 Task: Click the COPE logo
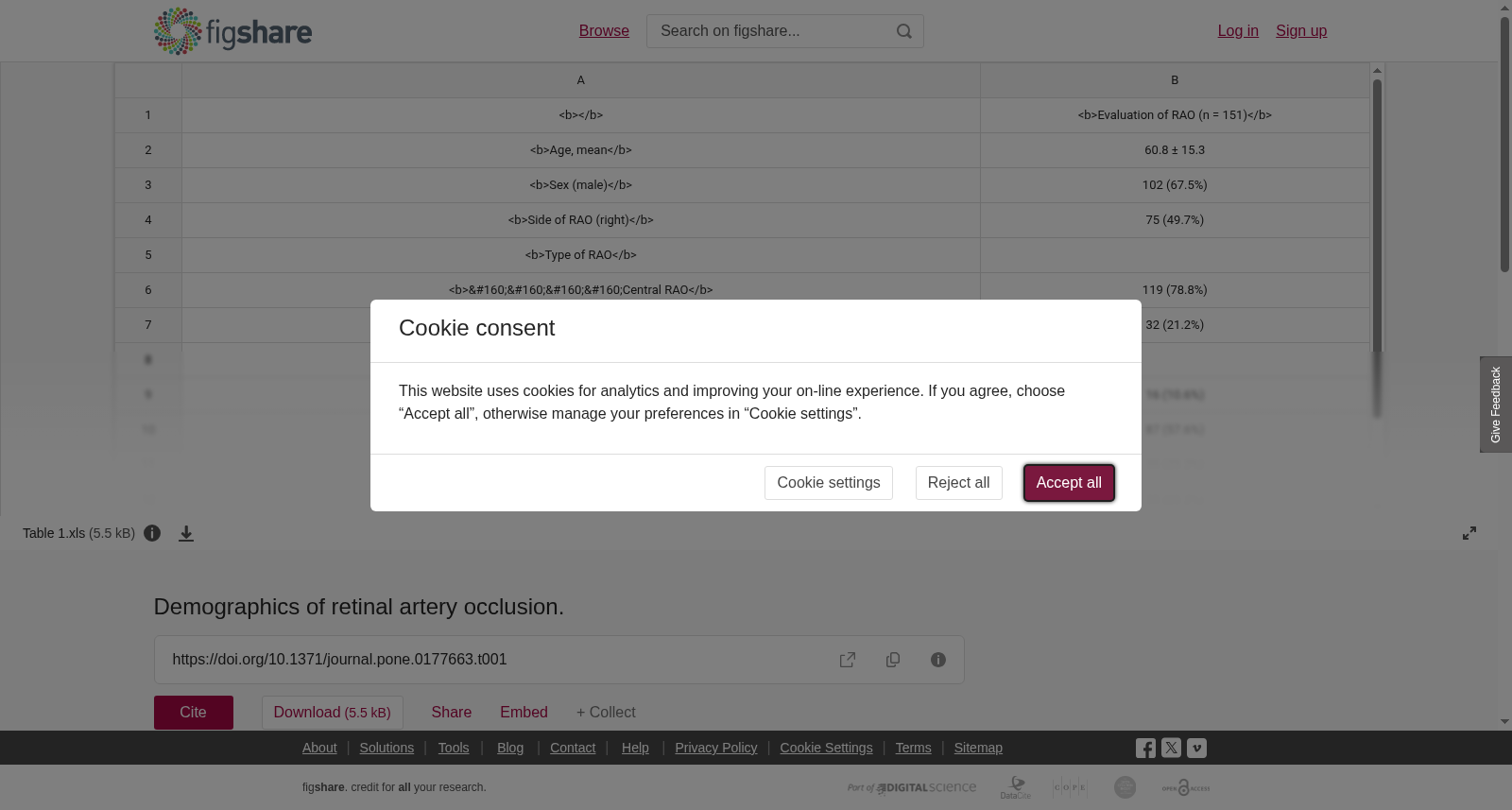tap(1070, 787)
